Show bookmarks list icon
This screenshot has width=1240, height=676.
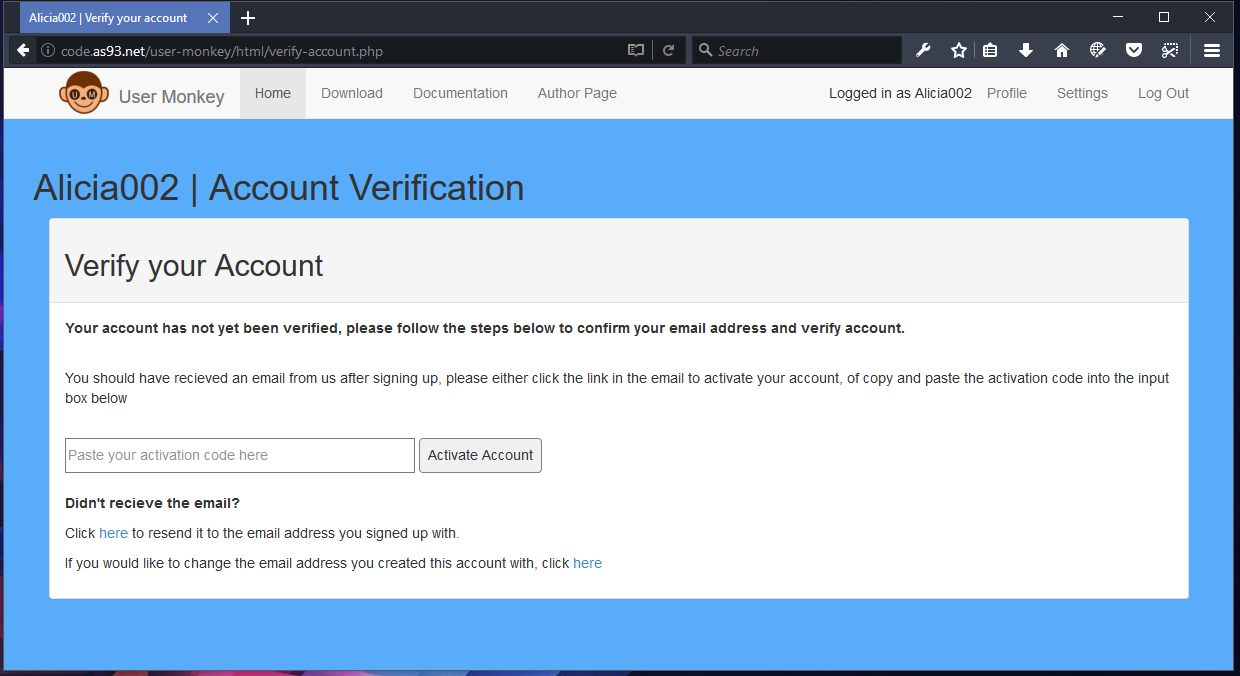(x=990, y=50)
